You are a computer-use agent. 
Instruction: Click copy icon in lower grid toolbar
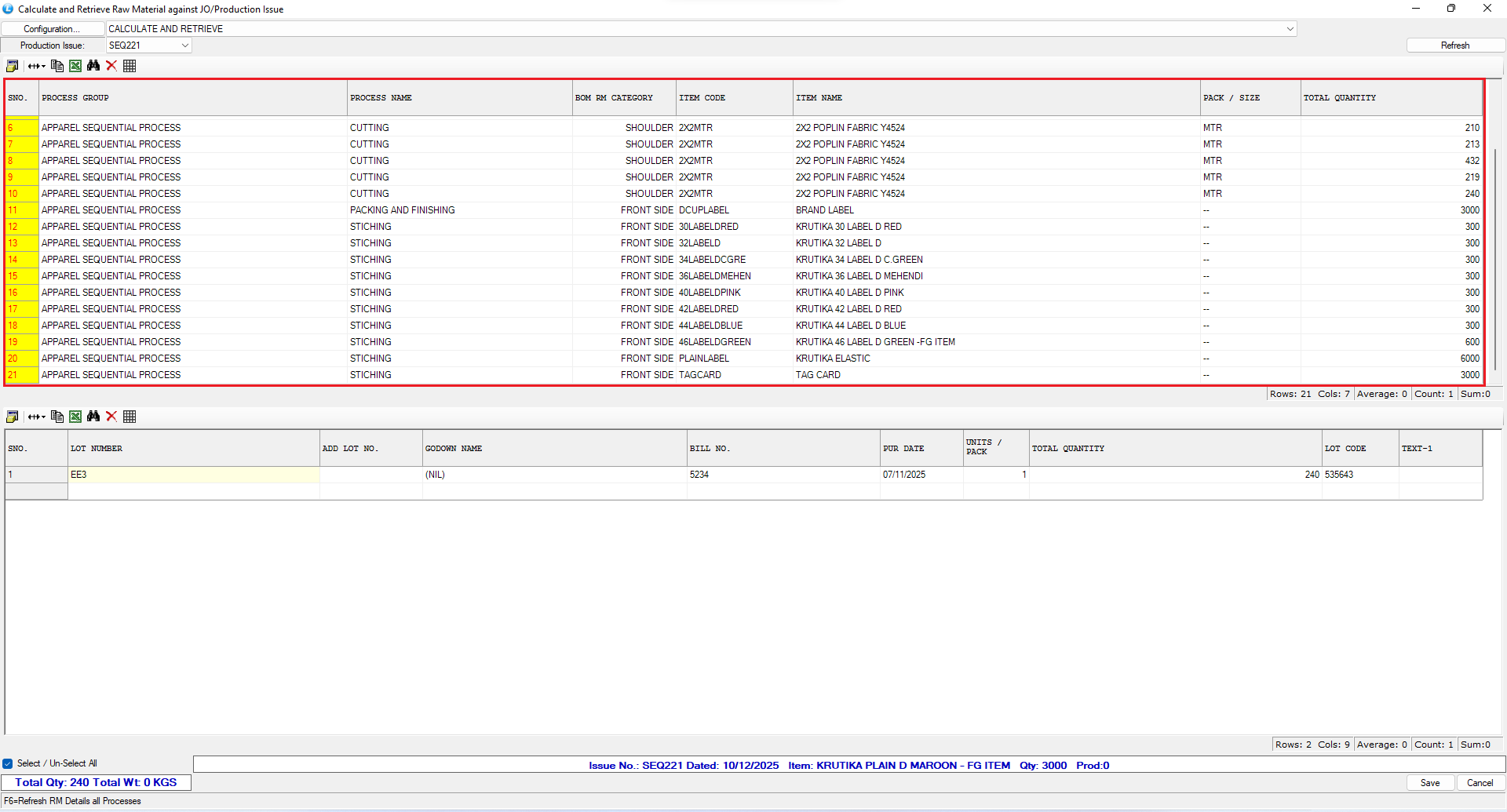click(x=57, y=417)
